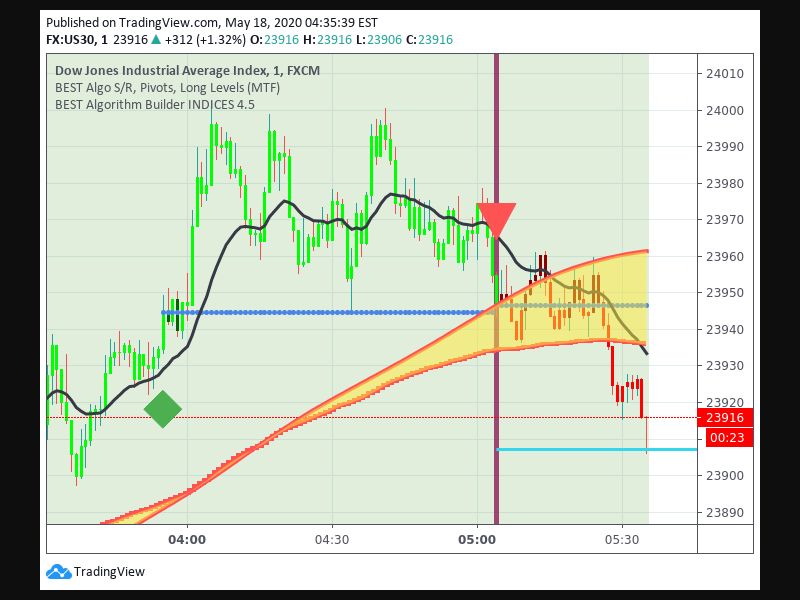800x600 pixels.
Task: Click the TradingView text label at bottom
Action: click(110, 570)
